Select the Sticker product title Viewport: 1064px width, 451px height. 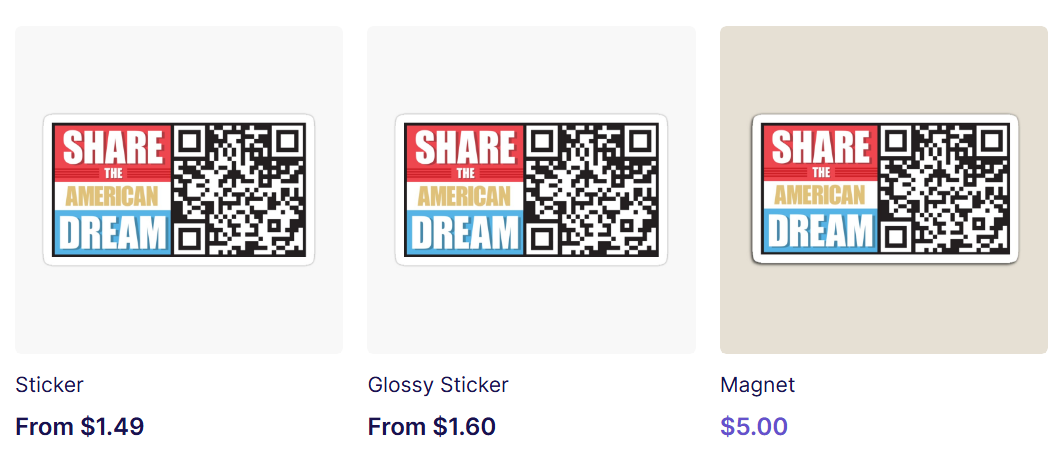[x=50, y=385]
